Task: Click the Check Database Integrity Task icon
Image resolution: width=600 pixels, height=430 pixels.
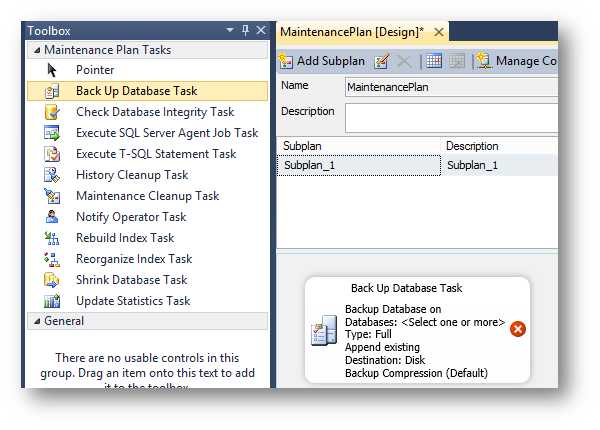Action: tap(52, 112)
